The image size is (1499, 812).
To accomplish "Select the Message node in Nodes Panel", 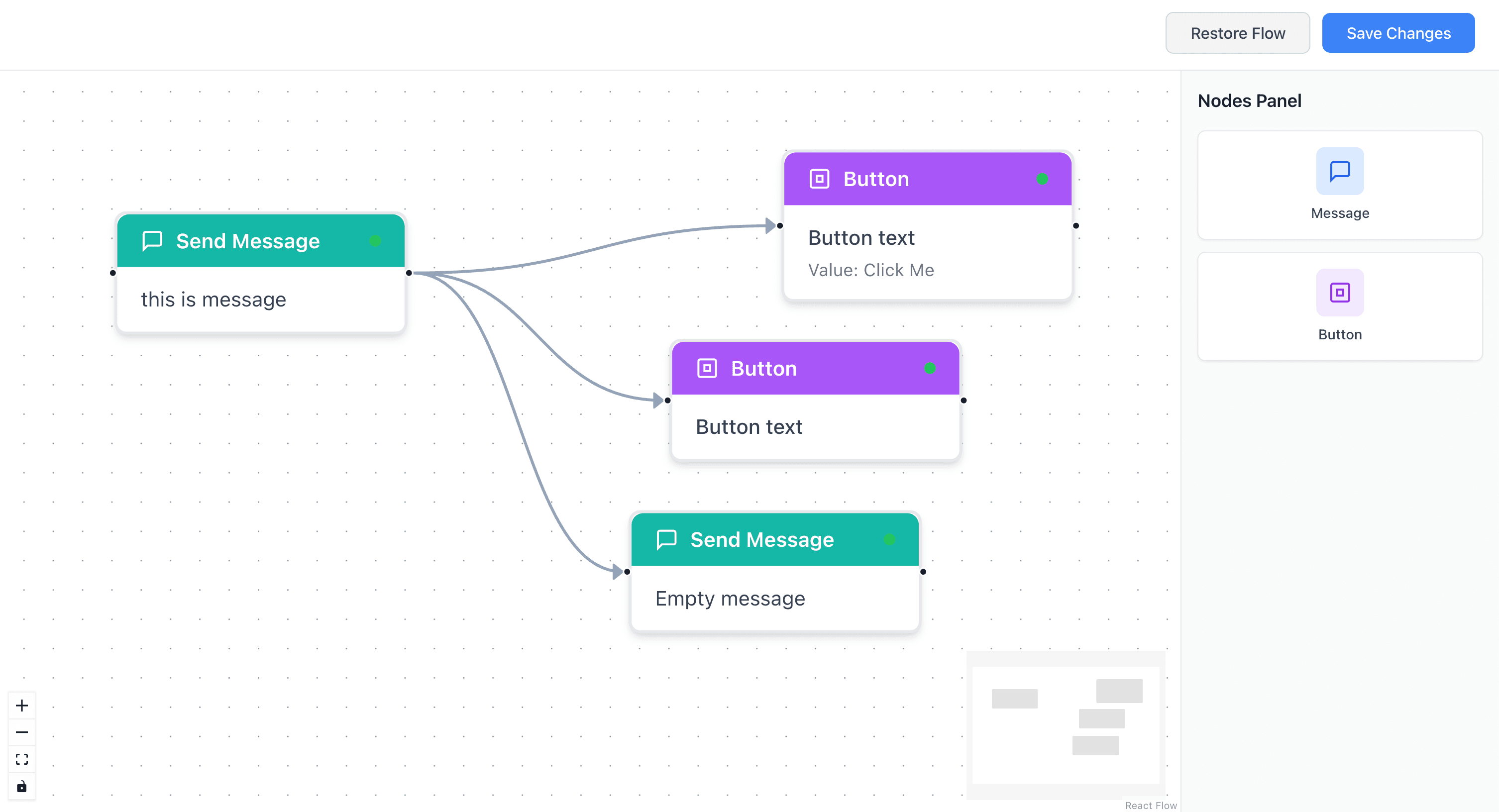I will 1340,185.
